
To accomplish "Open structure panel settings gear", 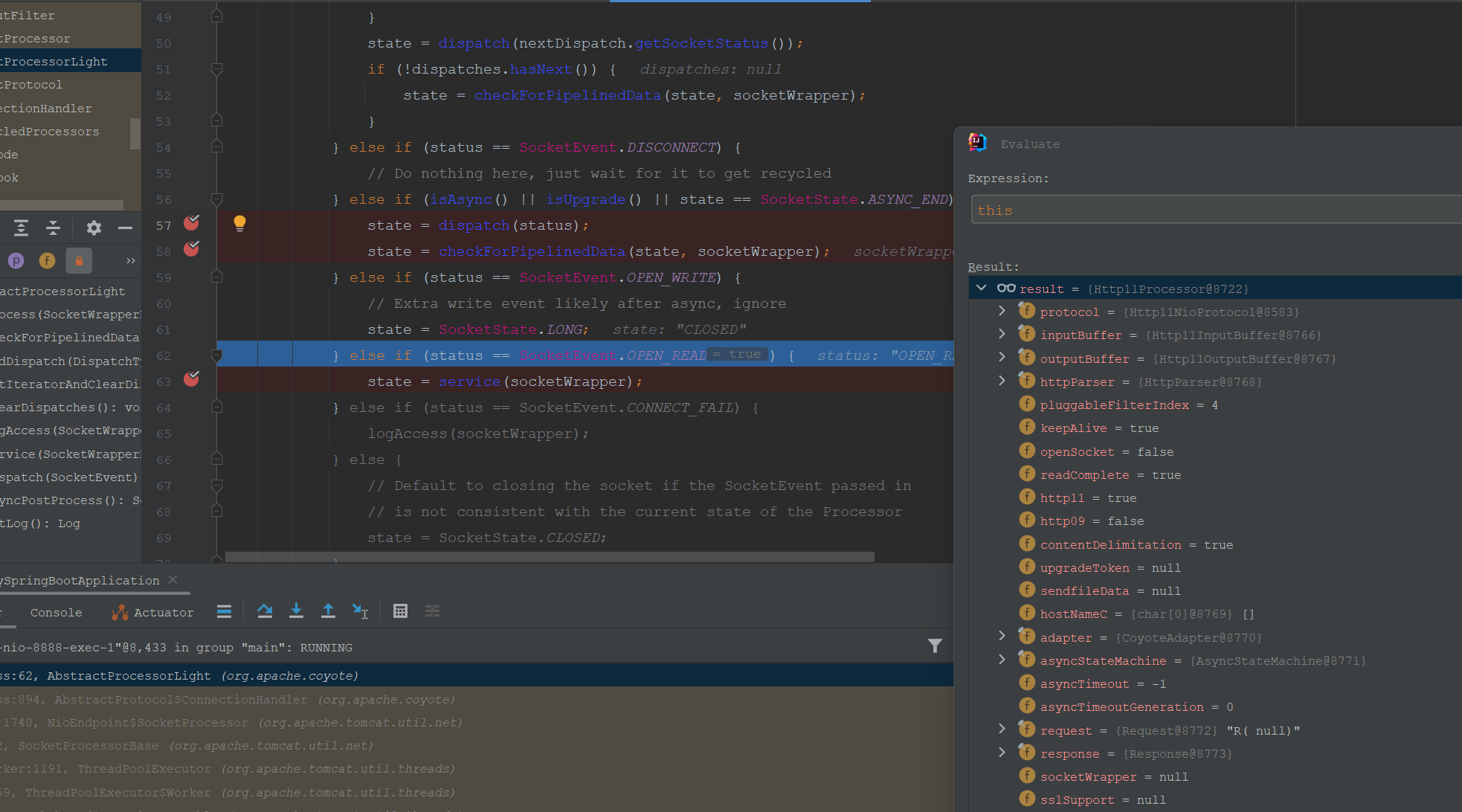I will (x=94, y=228).
